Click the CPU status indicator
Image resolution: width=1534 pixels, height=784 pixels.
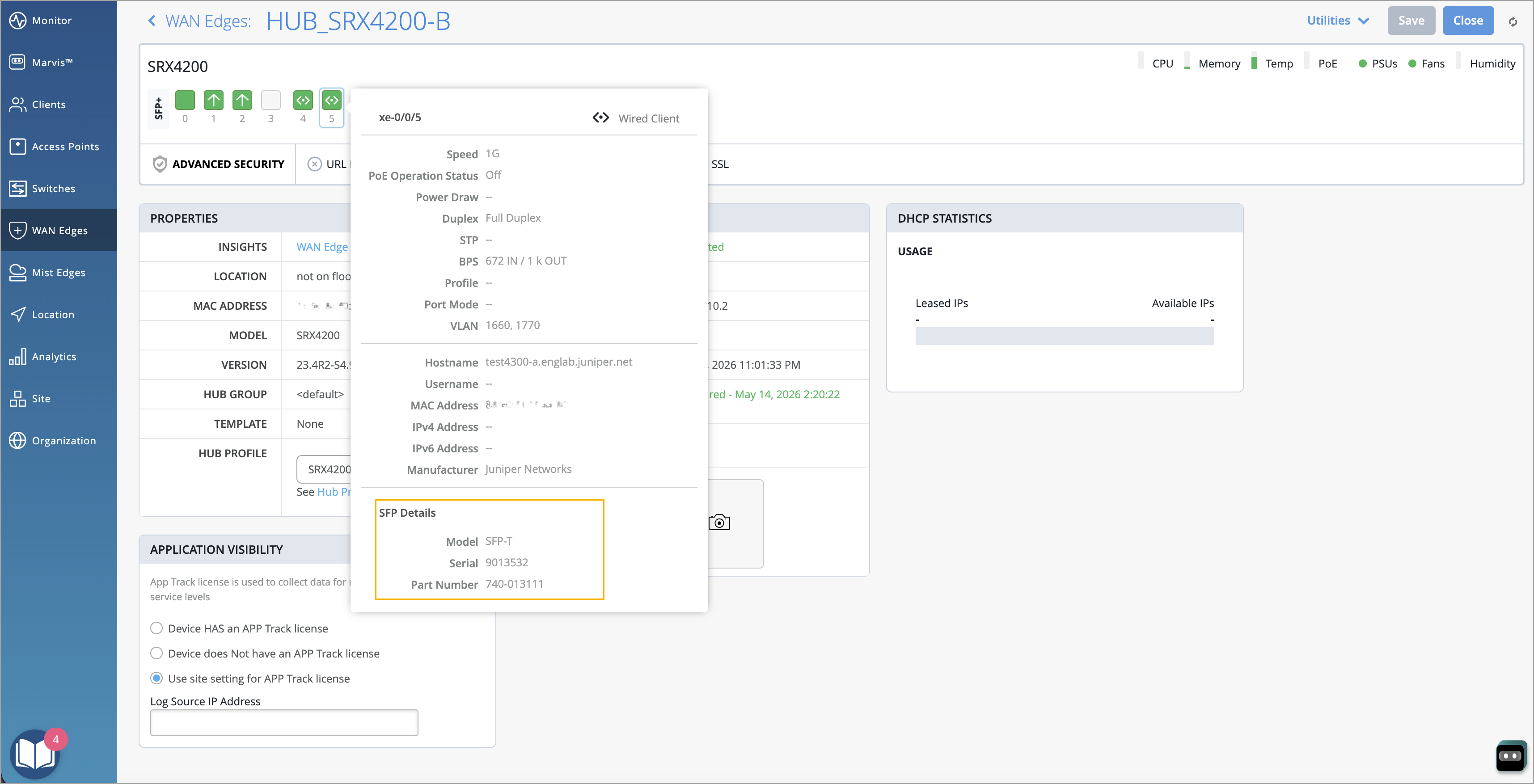point(1157,63)
